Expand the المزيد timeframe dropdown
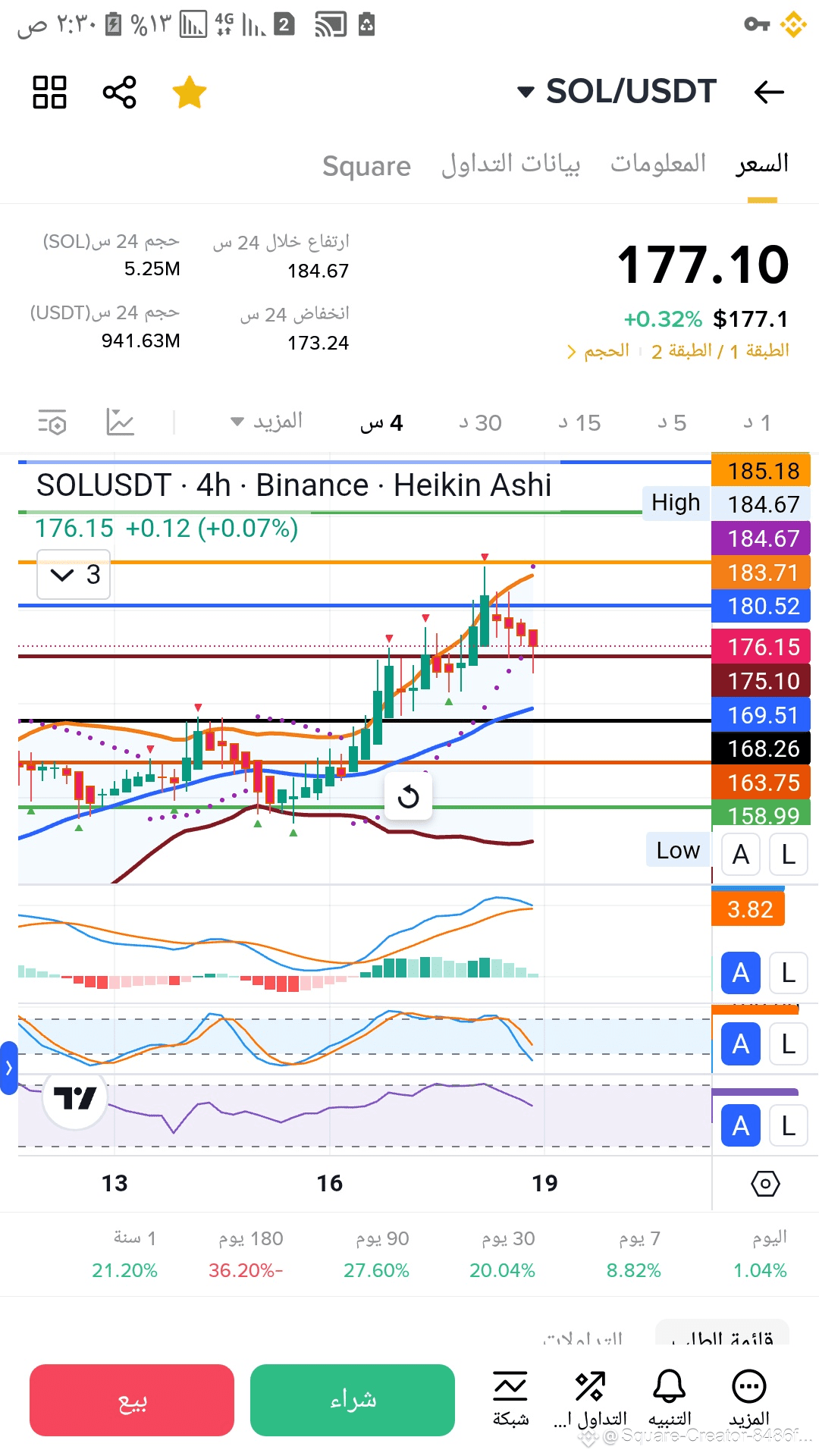Image resolution: width=819 pixels, height=1456 pixels. point(266,422)
